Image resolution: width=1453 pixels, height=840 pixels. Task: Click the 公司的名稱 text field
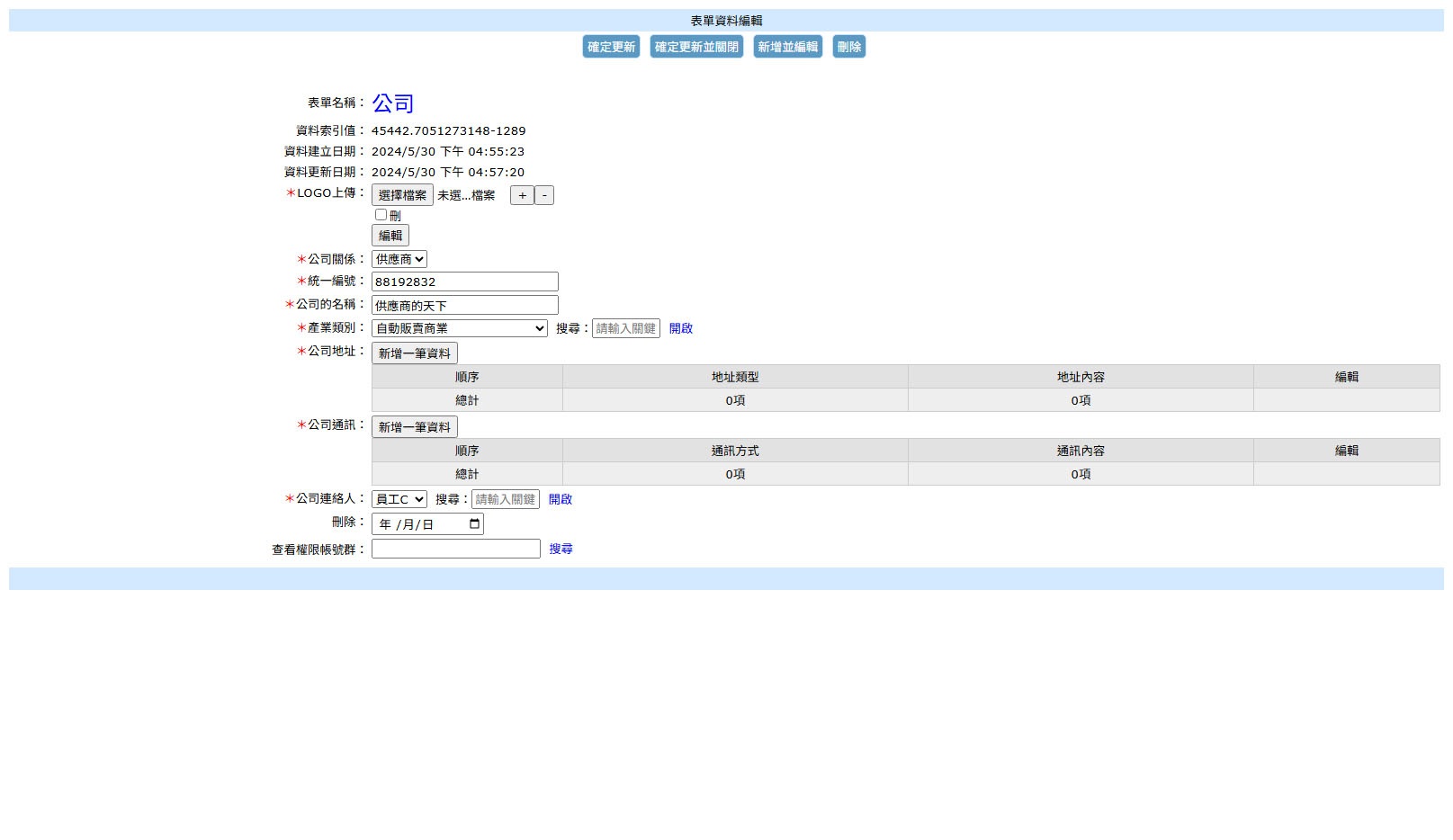[x=465, y=305]
